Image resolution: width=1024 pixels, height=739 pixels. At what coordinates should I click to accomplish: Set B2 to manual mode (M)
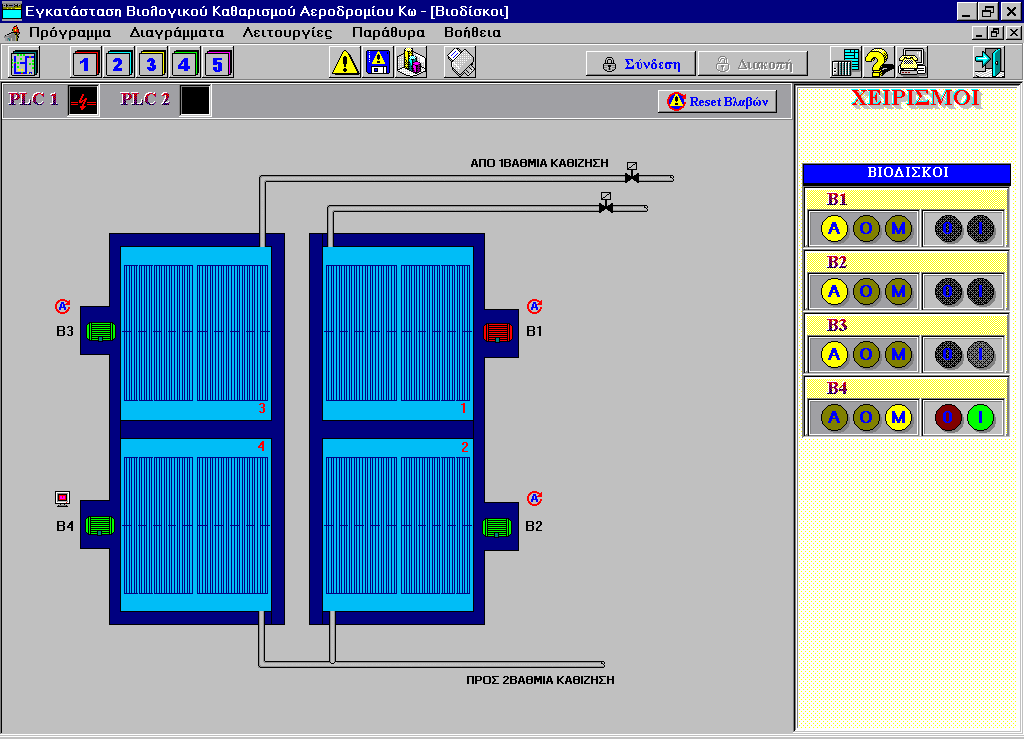click(899, 292)
